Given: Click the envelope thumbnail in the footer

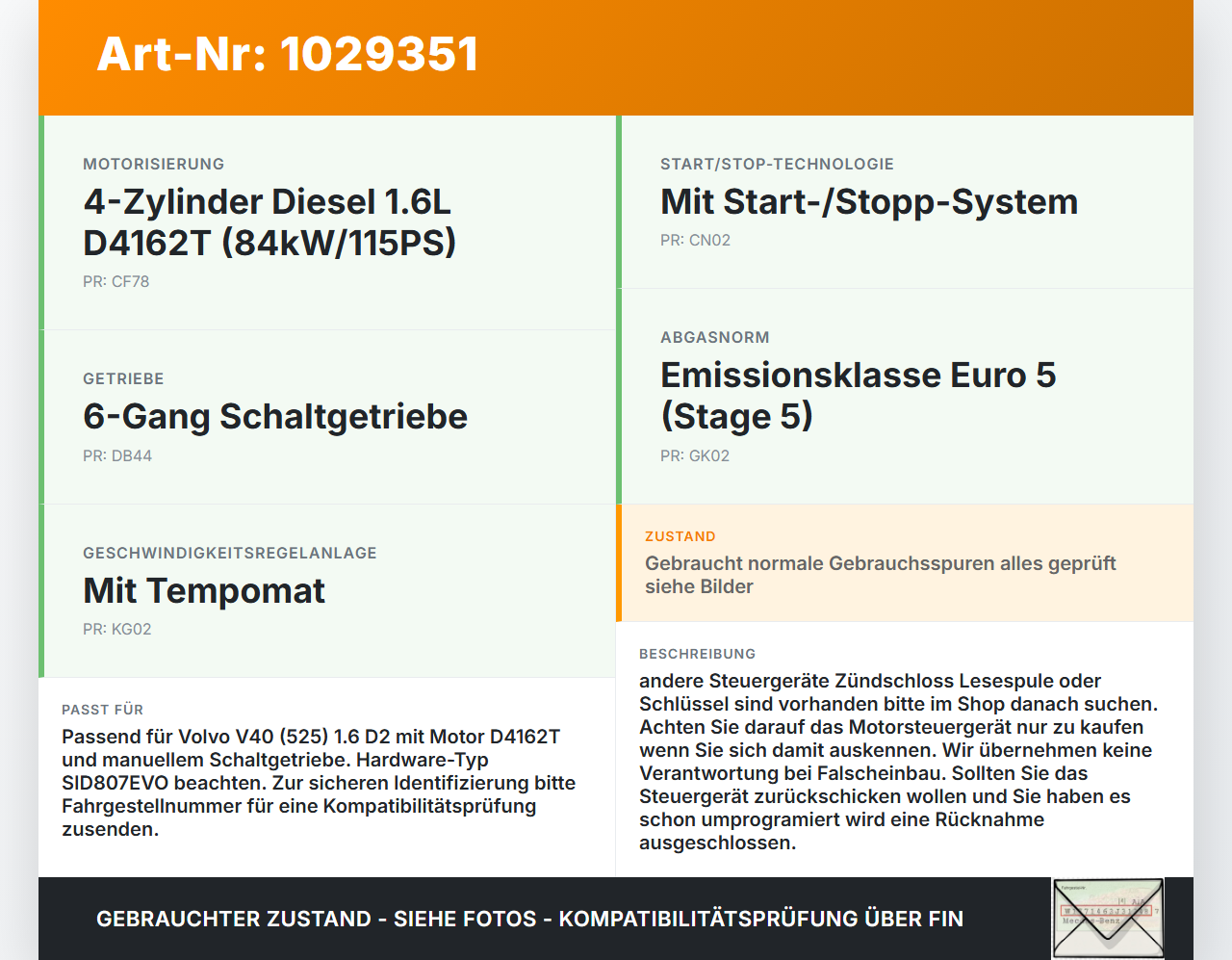Looking at the screenshot, I should (x=1109, y=919).
